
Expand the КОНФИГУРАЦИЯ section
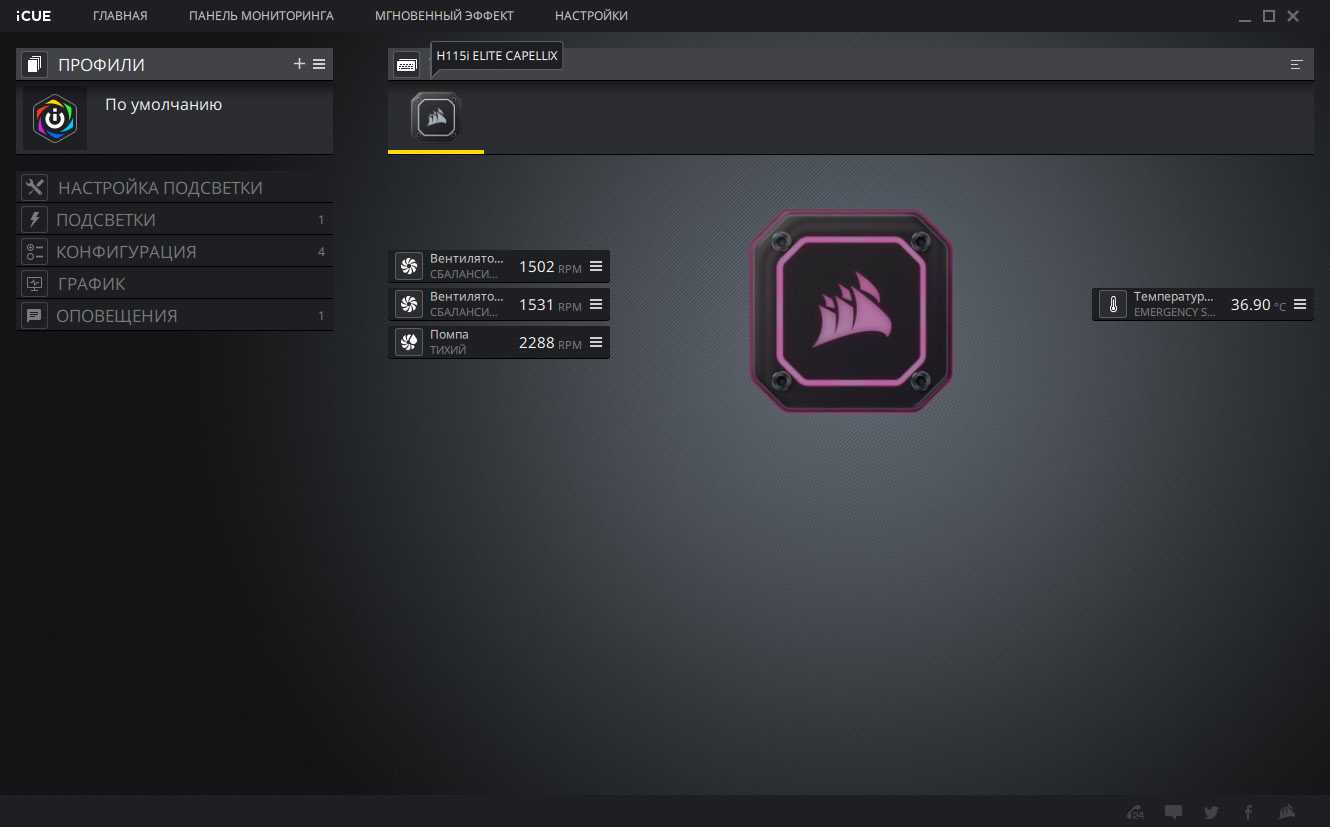point(126,252)
